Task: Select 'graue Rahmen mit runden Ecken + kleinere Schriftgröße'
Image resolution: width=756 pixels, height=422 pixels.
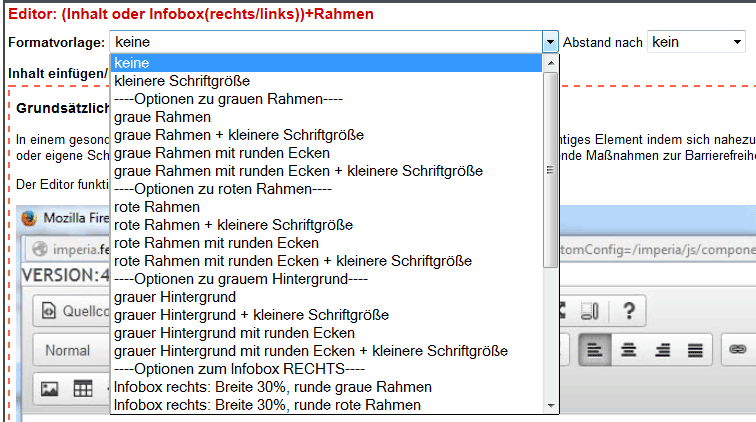Action: [x=326, y=171]
